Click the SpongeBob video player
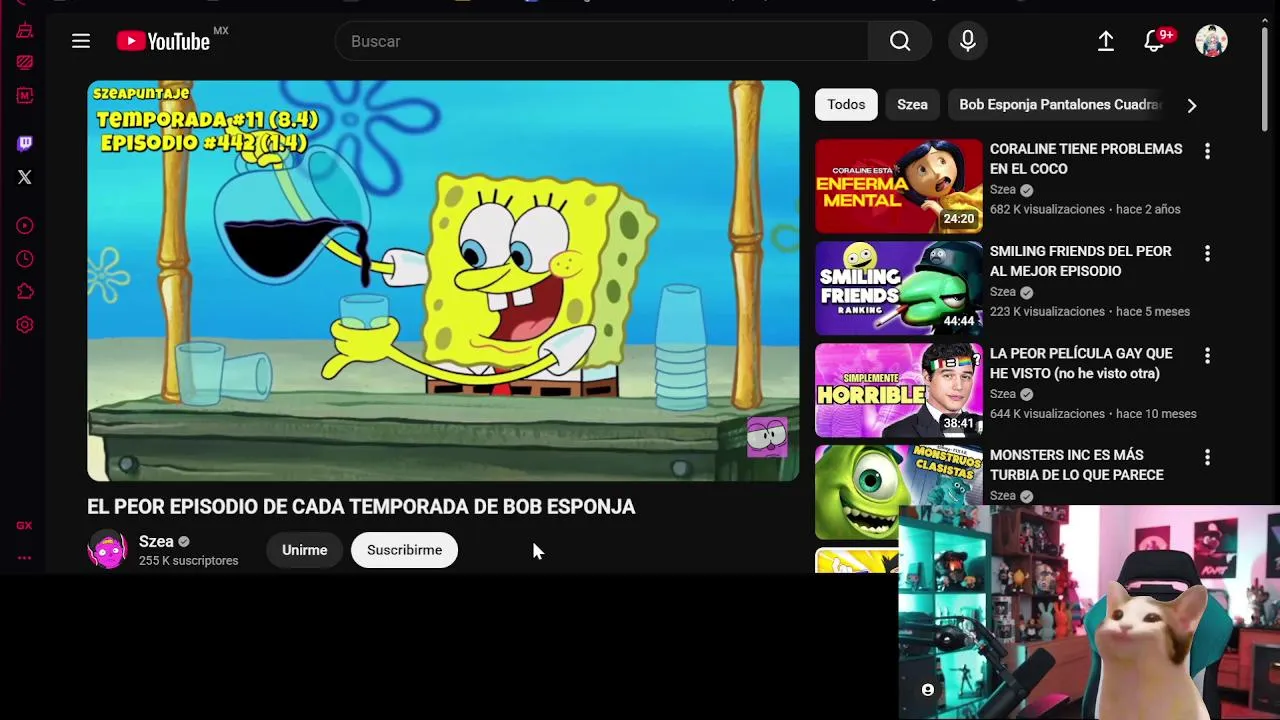 pos(443,281)
